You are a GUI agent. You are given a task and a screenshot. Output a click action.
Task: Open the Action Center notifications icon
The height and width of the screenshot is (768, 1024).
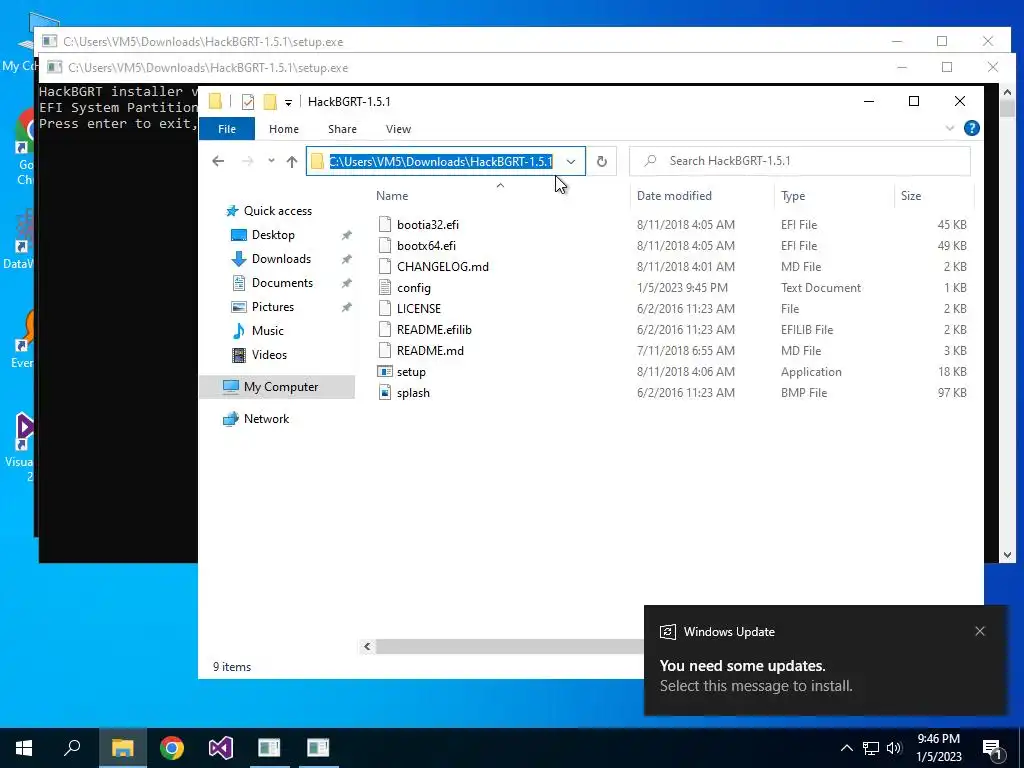click(x=992, y=749)
